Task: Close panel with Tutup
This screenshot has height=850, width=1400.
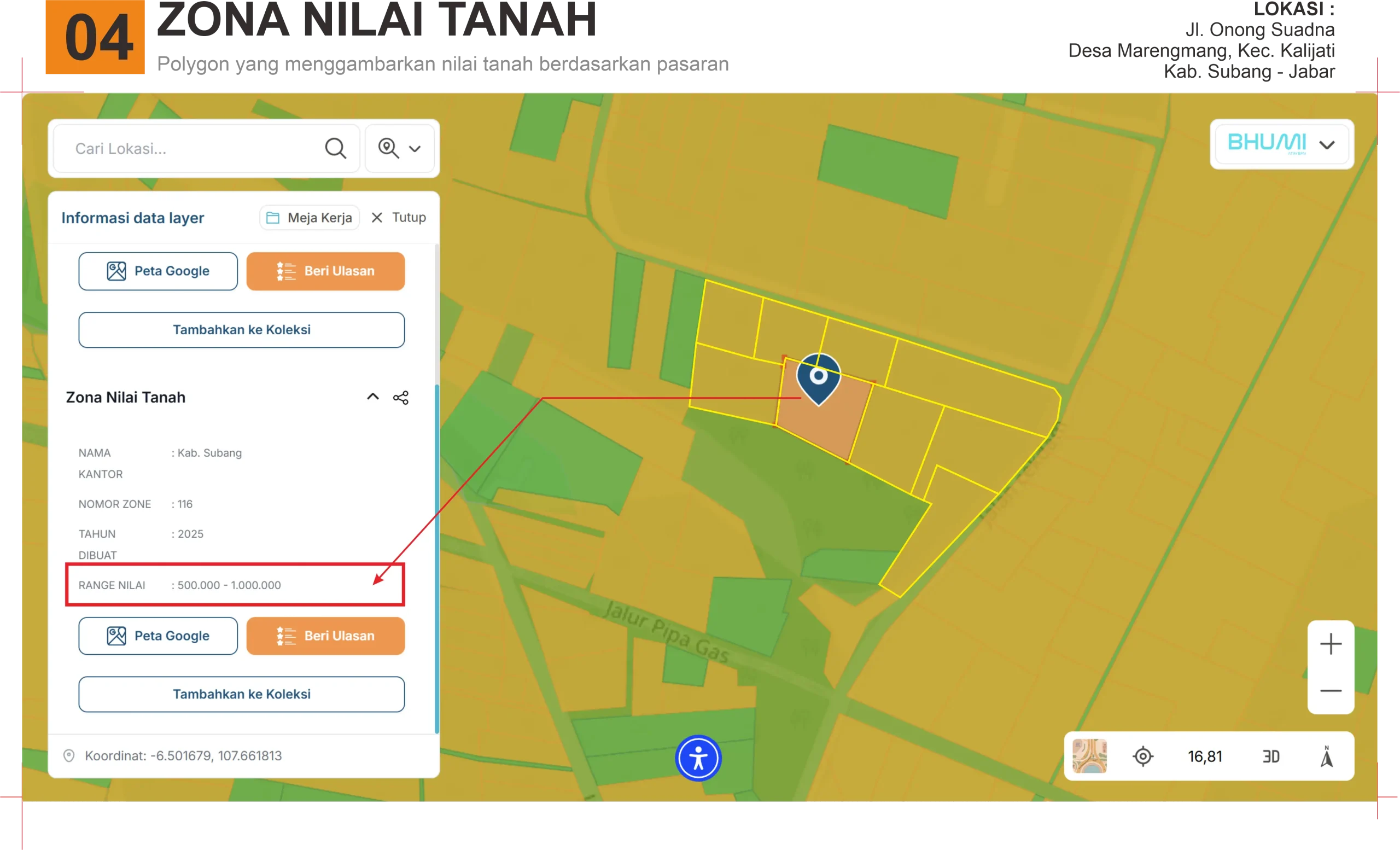Action: tap(398, 218)
